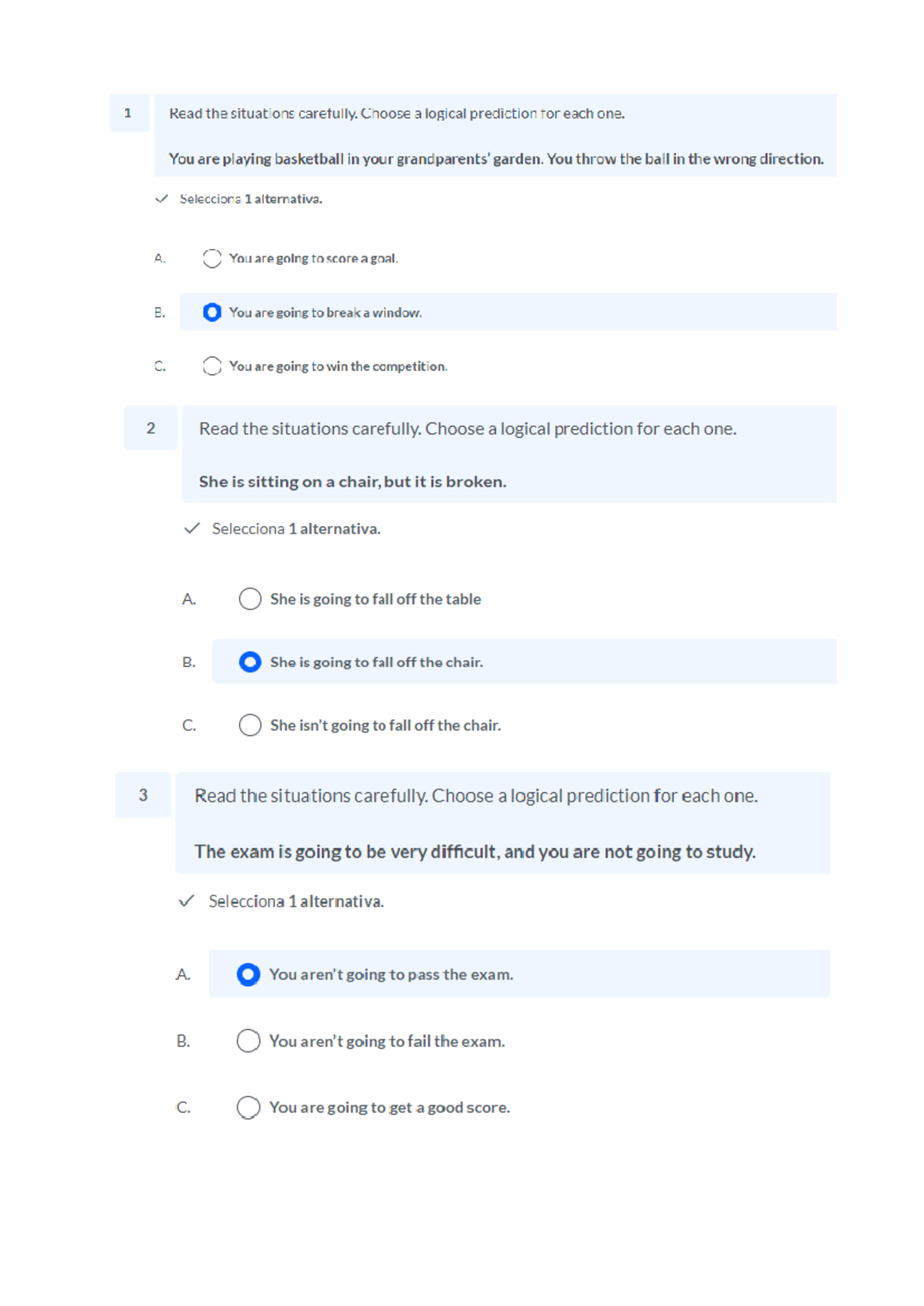Select 'You are going to win the competition'
This screenshot has height=1306, width=924.
coord(211,366)
